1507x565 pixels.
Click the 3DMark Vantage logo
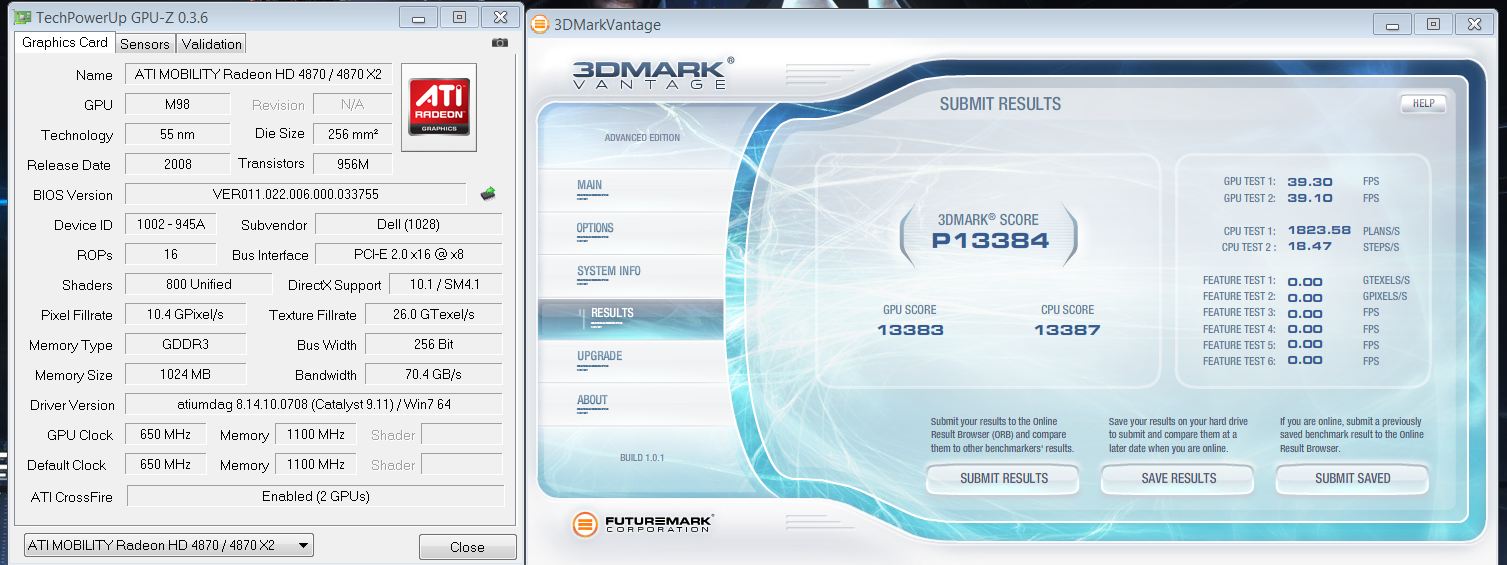(651, 74)
